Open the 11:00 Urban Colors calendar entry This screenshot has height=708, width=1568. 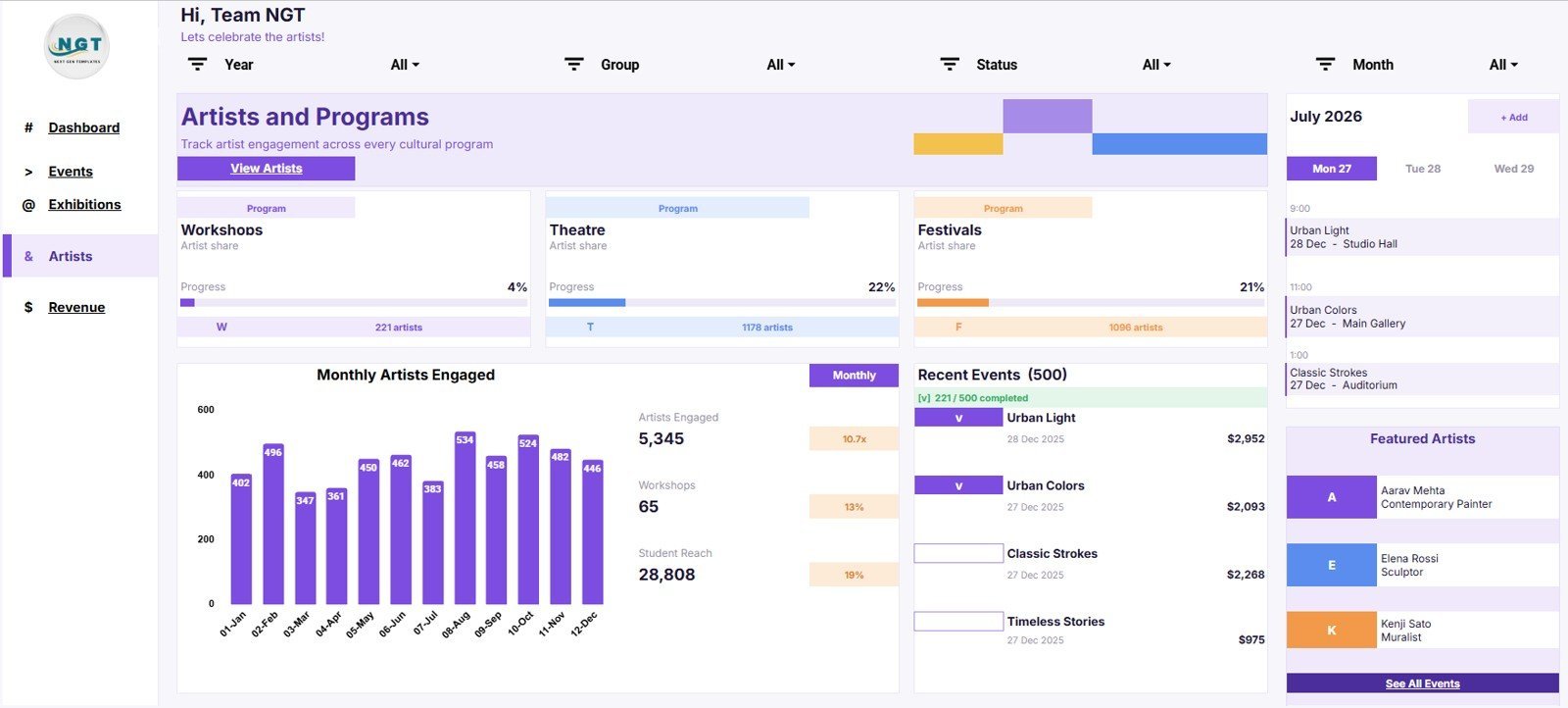tap(1422, 317)
